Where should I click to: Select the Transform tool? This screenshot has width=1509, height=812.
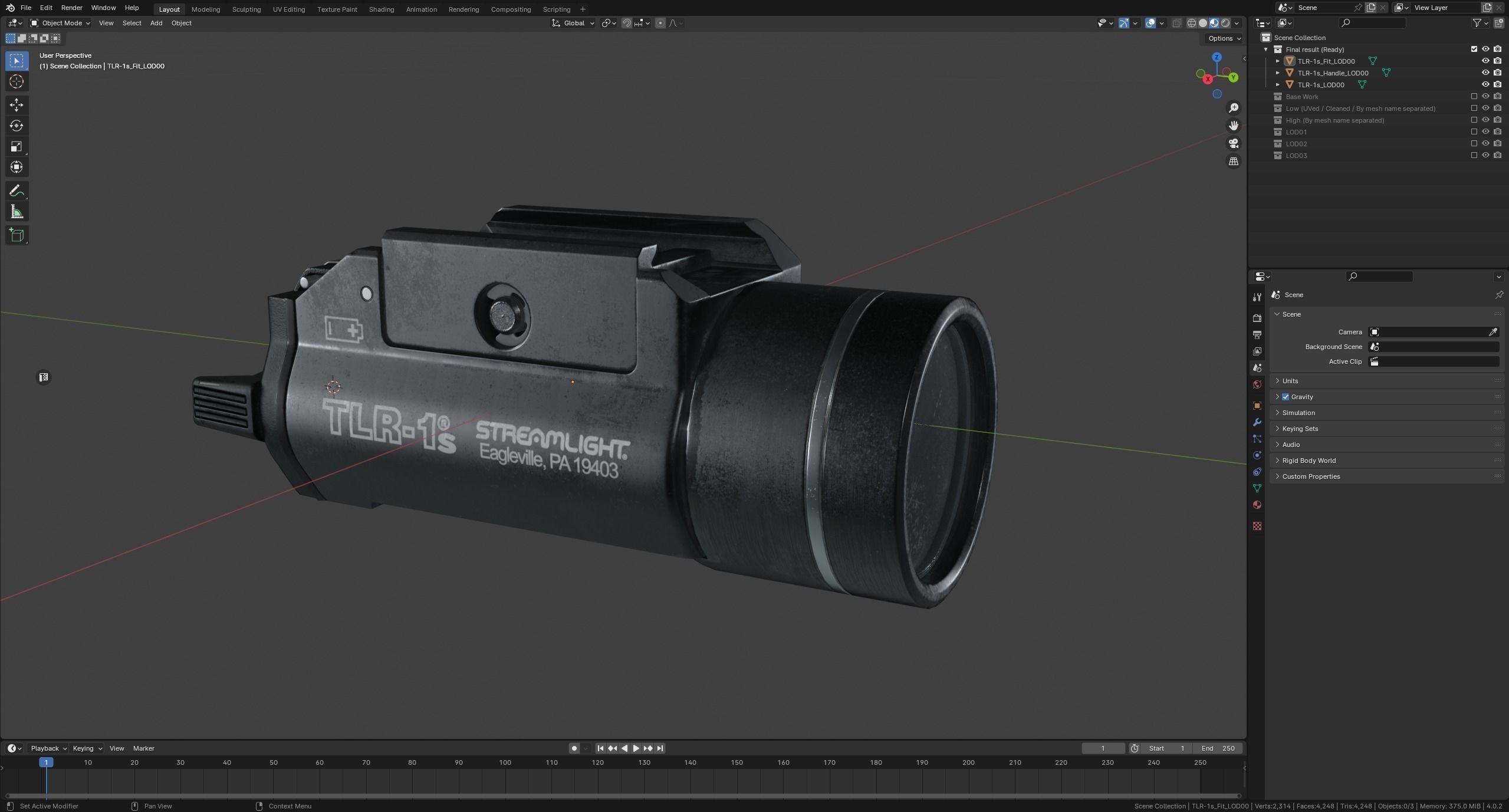(17, 167)
